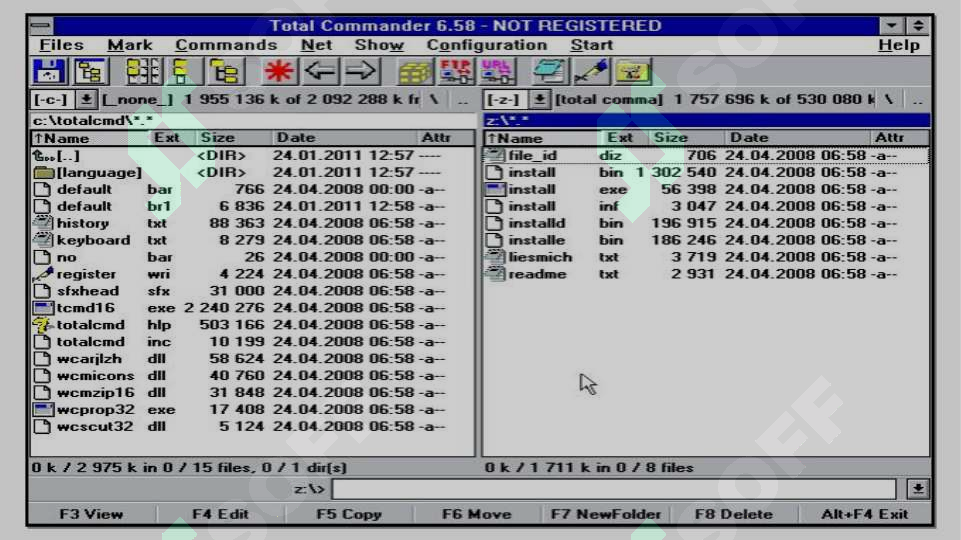Open the Start menu item

tap(591, 45)
